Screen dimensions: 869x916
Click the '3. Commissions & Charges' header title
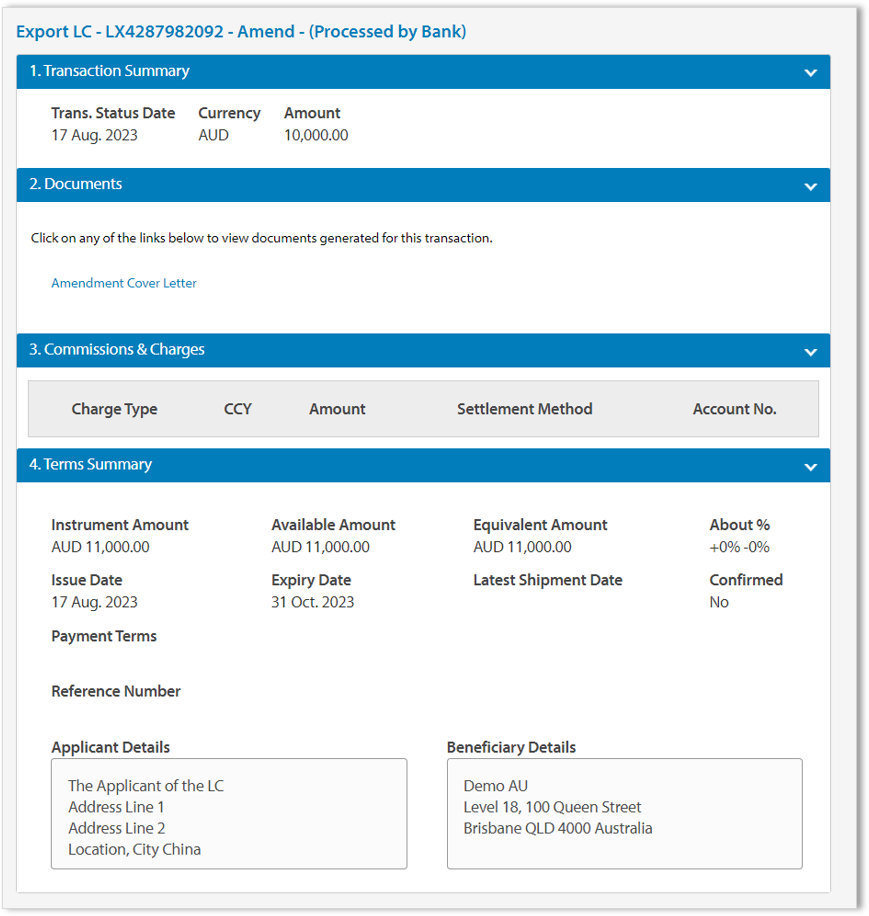[117, 349]
